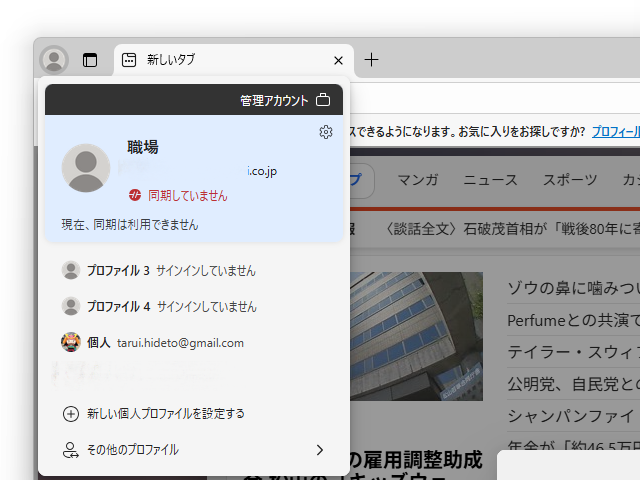Viewport: 640px width, 480px height.
Task: Click the address bar field
Action: click(495, 98)
